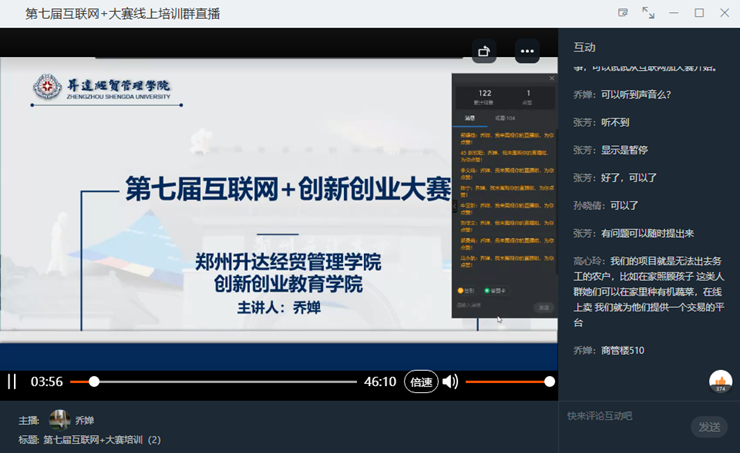Open the picture-in-picture mini window icon
740x453 pixels.
(x=623, y=13)
